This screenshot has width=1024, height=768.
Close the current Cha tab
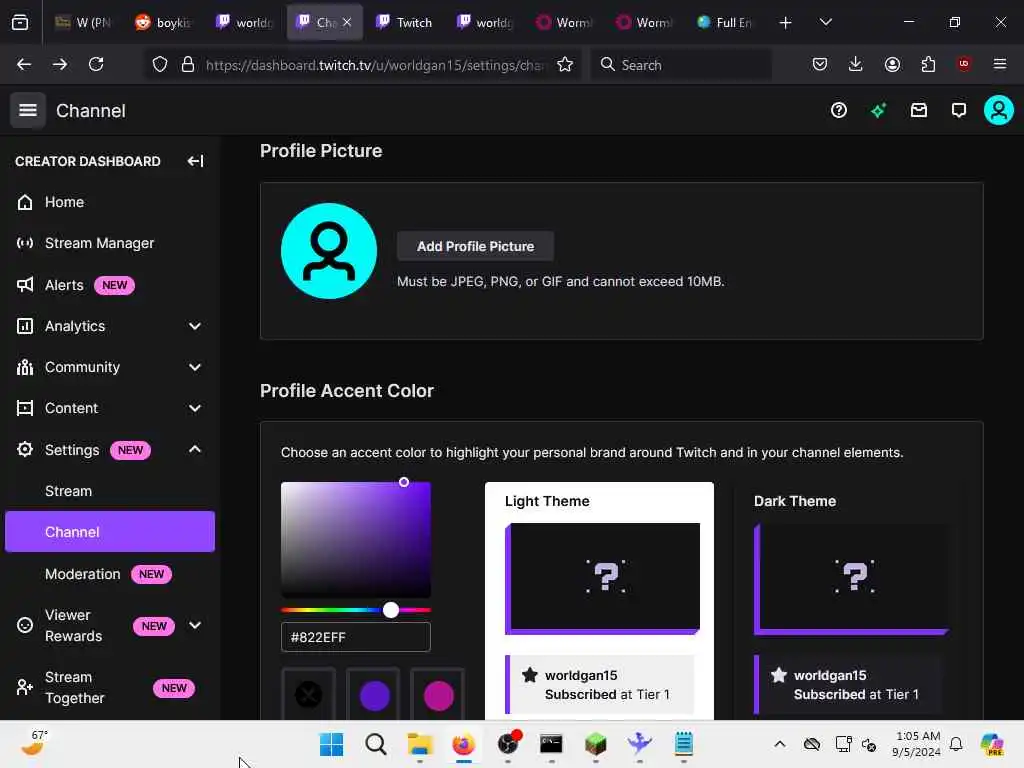tap(347, 22)
